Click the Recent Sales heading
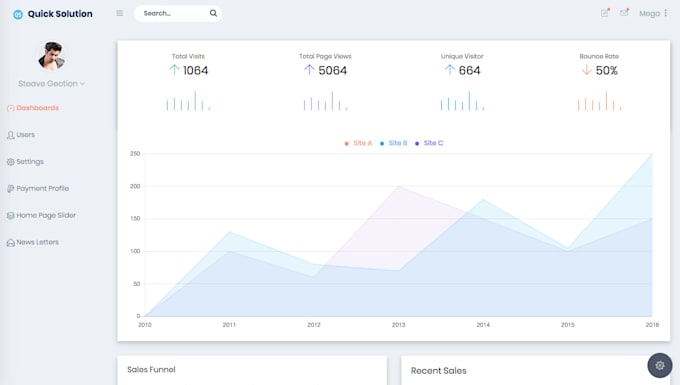The image size is (680, 385). click(x=439, y=371)
